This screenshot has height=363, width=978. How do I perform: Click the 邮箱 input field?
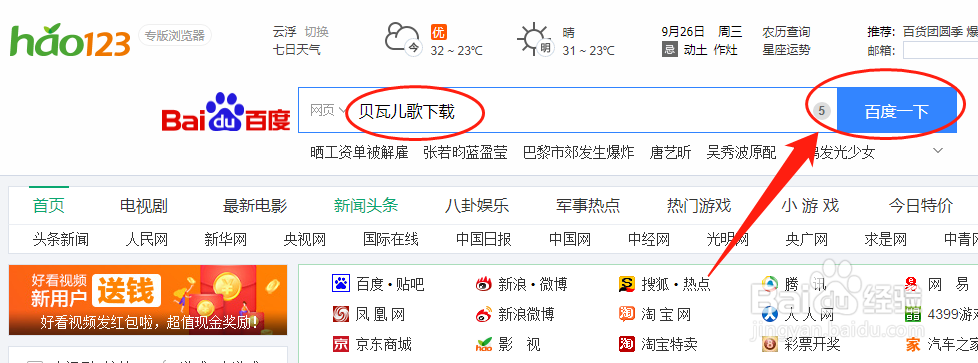(x=941, y=51)
